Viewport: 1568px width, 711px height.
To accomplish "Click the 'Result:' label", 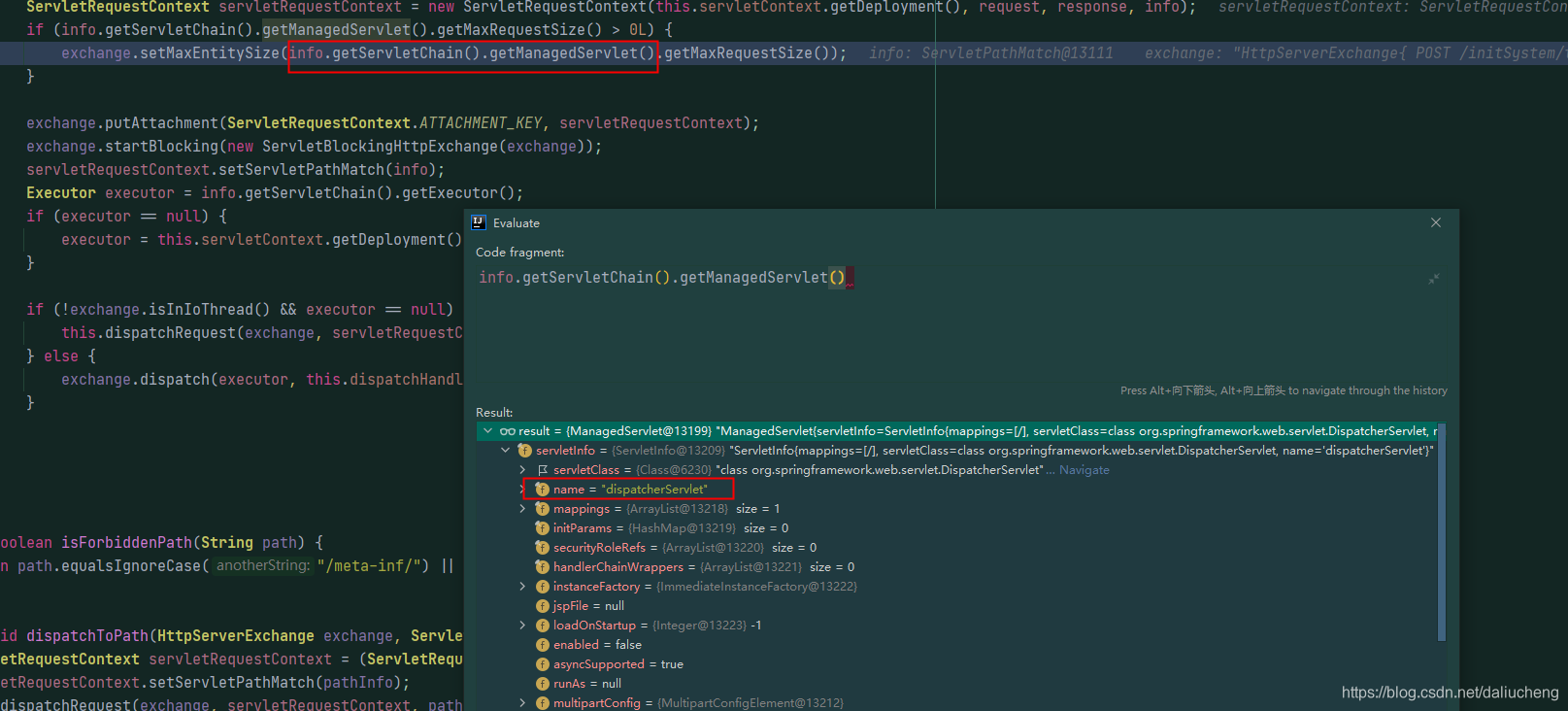I will pos(494,412).
